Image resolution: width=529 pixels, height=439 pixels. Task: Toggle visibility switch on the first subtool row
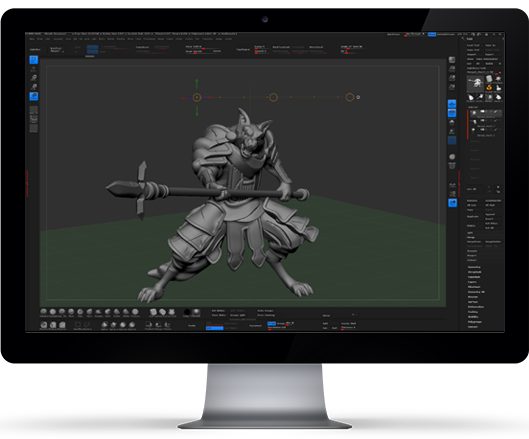coord(483,112)
